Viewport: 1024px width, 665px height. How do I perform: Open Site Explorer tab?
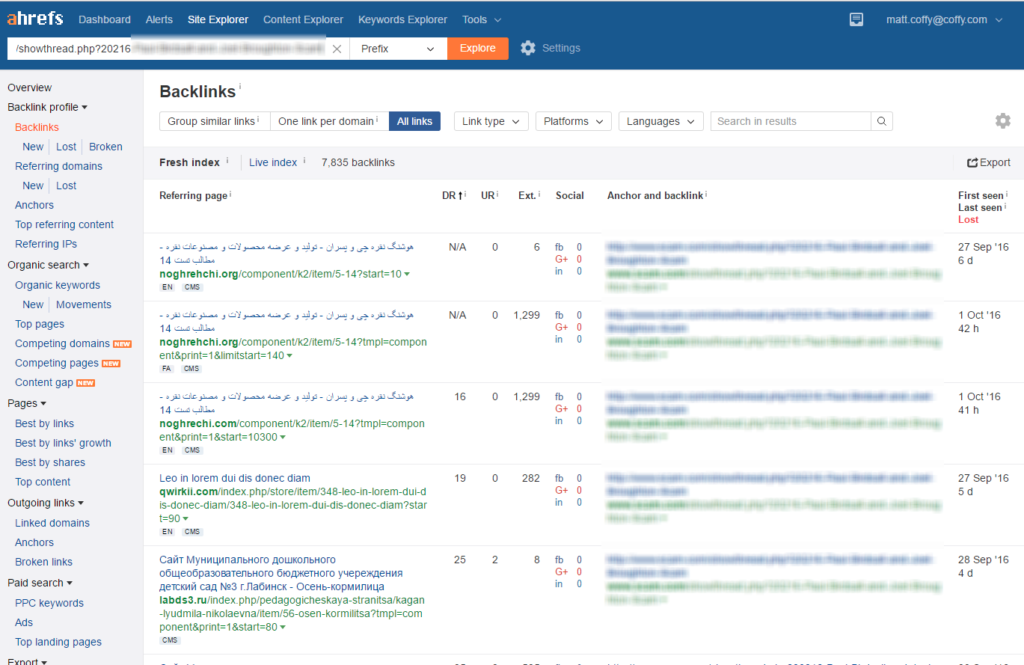coord(218,20)
